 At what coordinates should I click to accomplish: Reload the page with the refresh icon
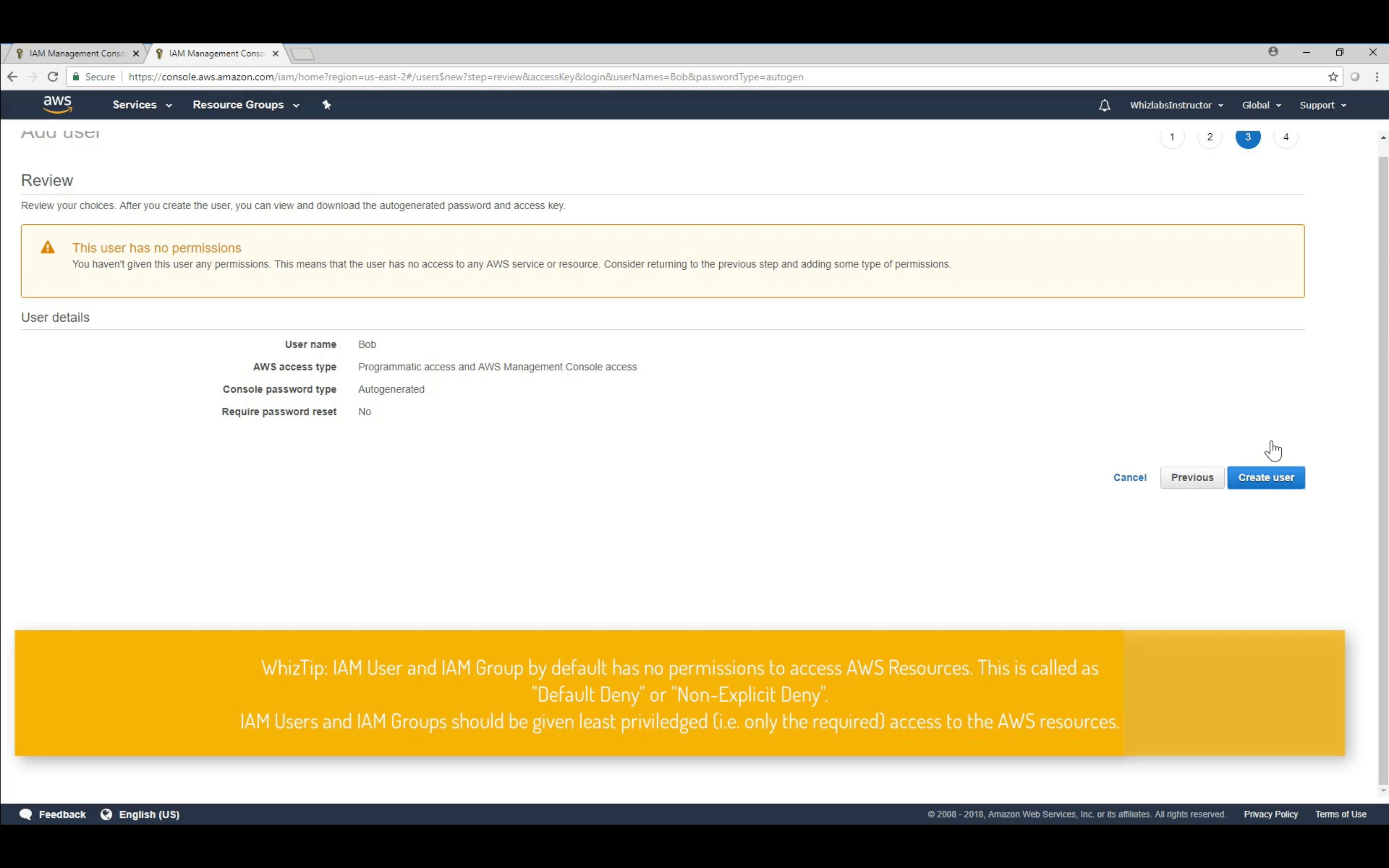pyautogui.click(x=52, y=76)
